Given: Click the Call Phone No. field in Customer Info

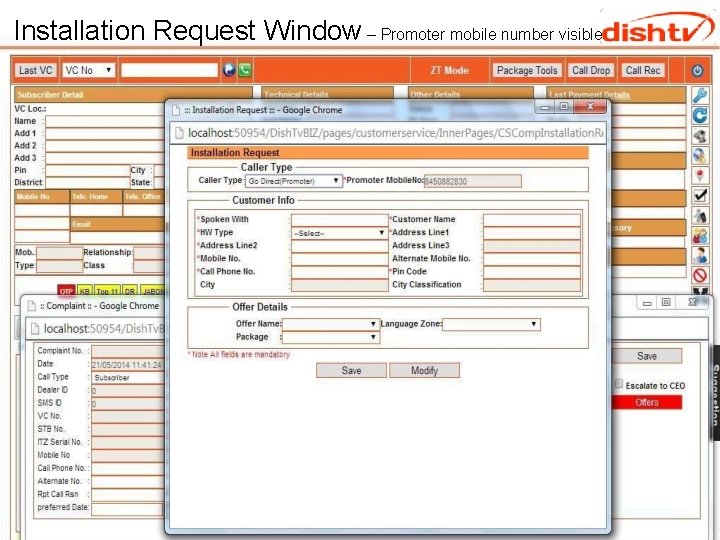Looking at the screenshot, I should click(x=339, y=271).
